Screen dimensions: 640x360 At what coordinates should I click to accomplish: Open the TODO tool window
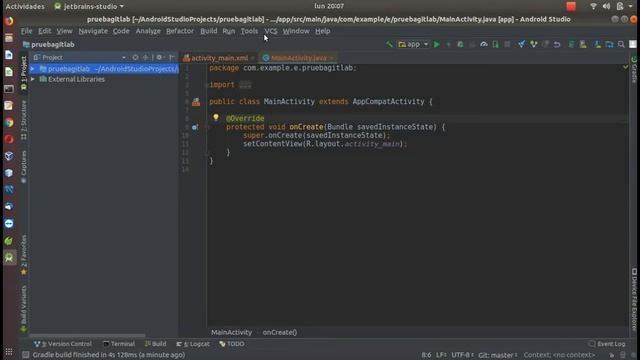[232, 344]
